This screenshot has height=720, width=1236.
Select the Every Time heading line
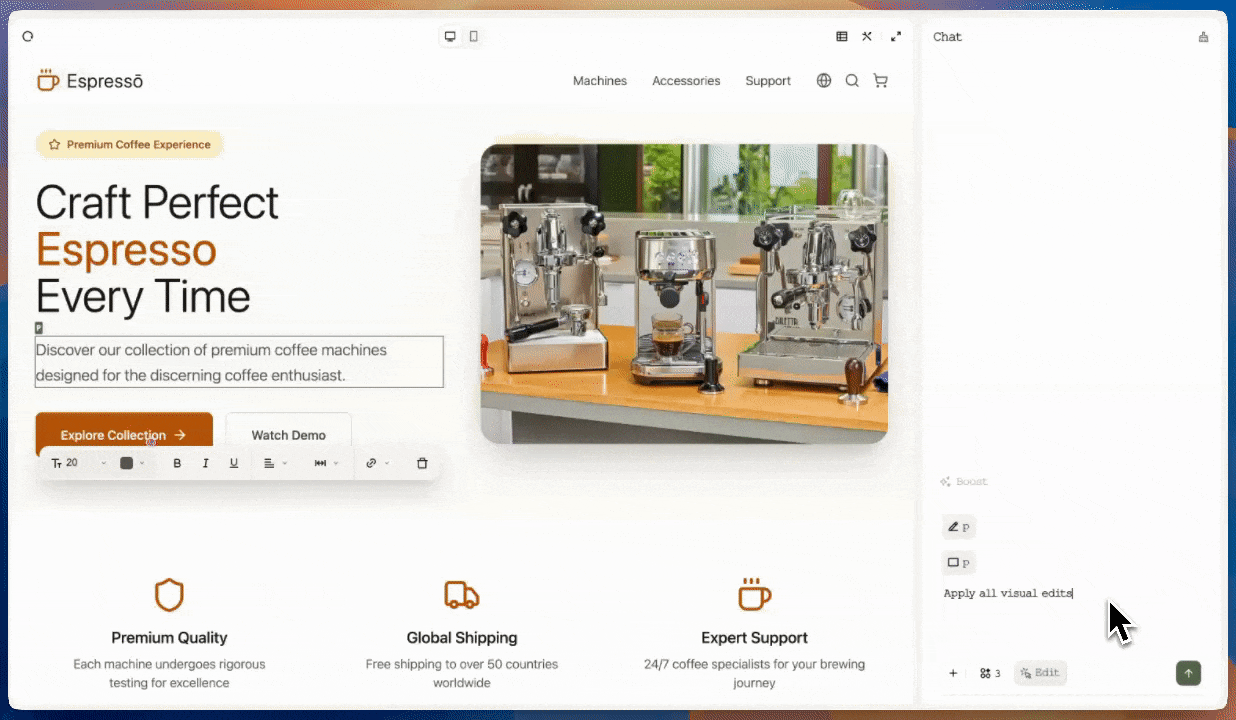143,297
